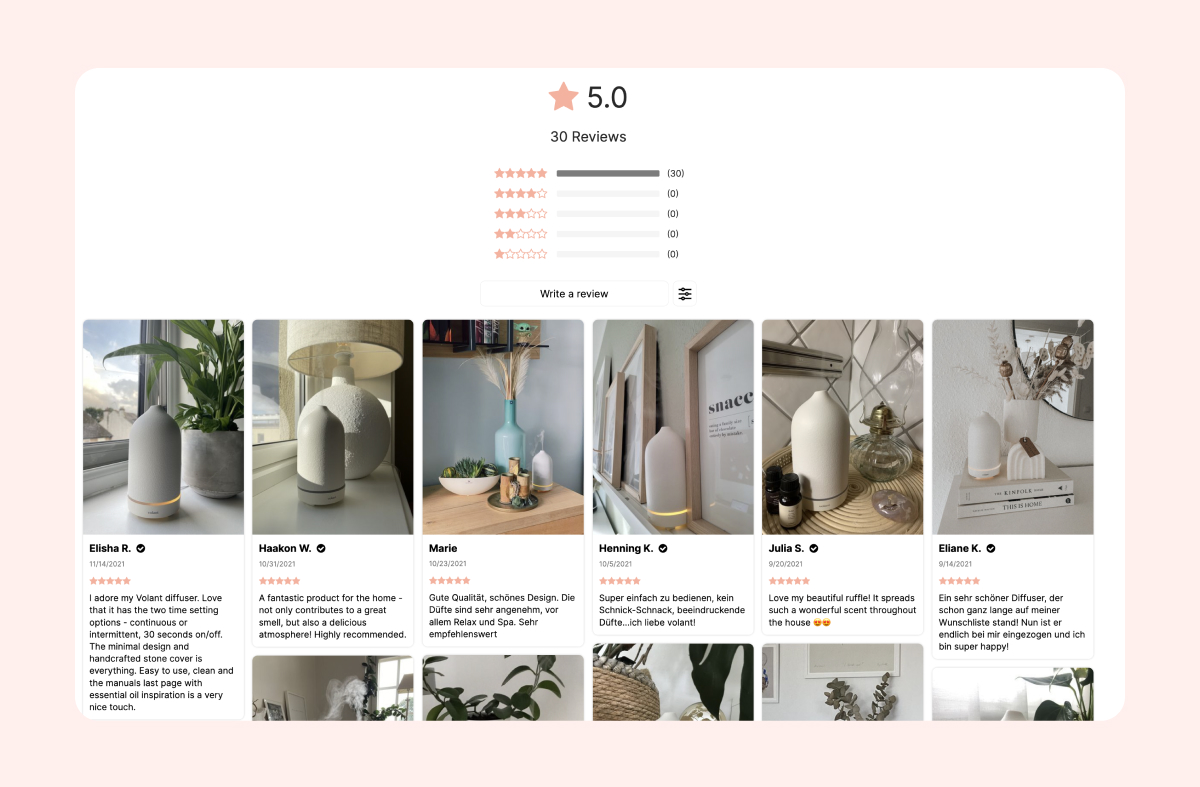Viewport: 1200px width, 787px height.
Task: Open Marie's photo with the teal vase
Action: 503,427
